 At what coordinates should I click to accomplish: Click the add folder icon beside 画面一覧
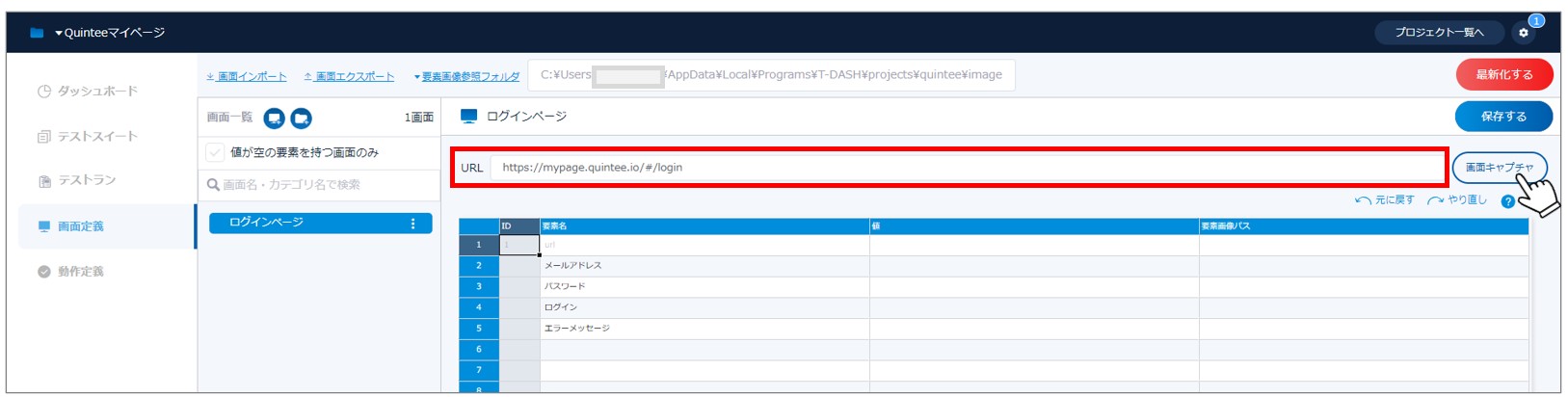(x=302, y=119)
